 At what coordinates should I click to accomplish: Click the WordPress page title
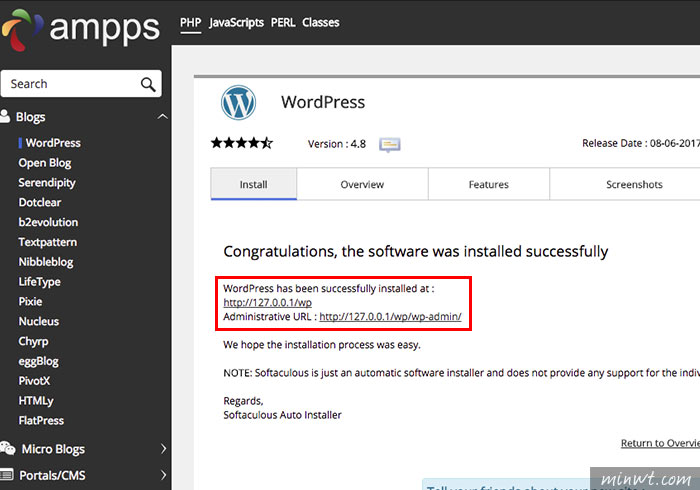[x=323, y=102]
